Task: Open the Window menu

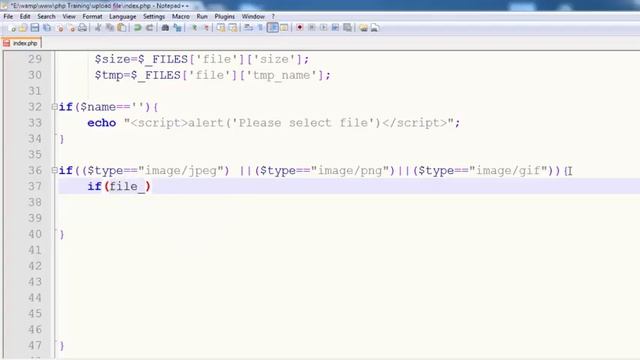Action: pos(253,16)
